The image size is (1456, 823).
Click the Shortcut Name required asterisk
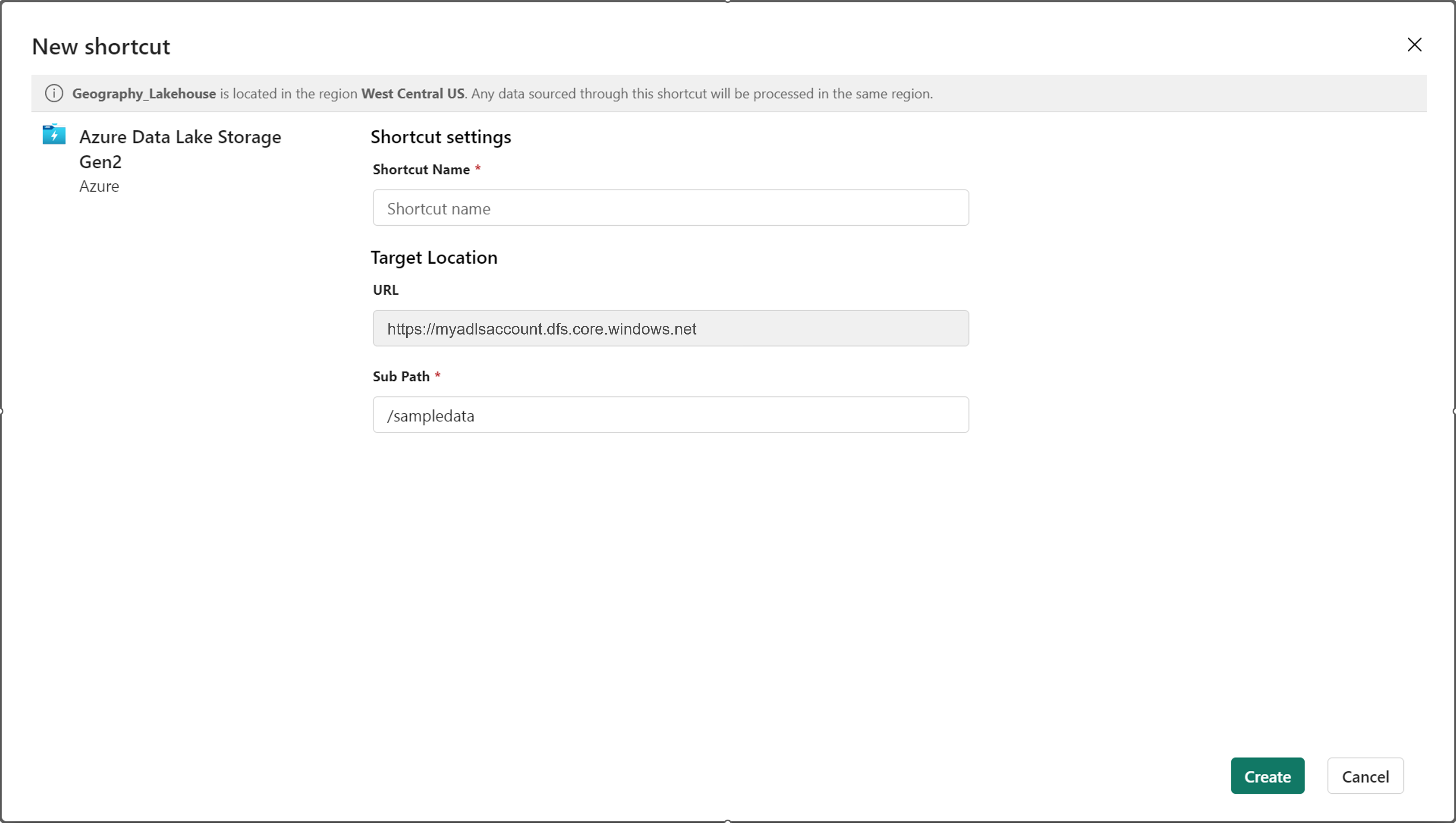pos(478,169)
